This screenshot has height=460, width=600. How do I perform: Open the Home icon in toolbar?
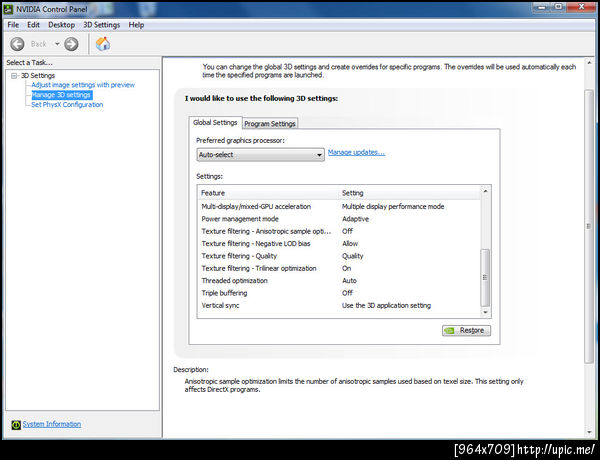click(103, 44)
